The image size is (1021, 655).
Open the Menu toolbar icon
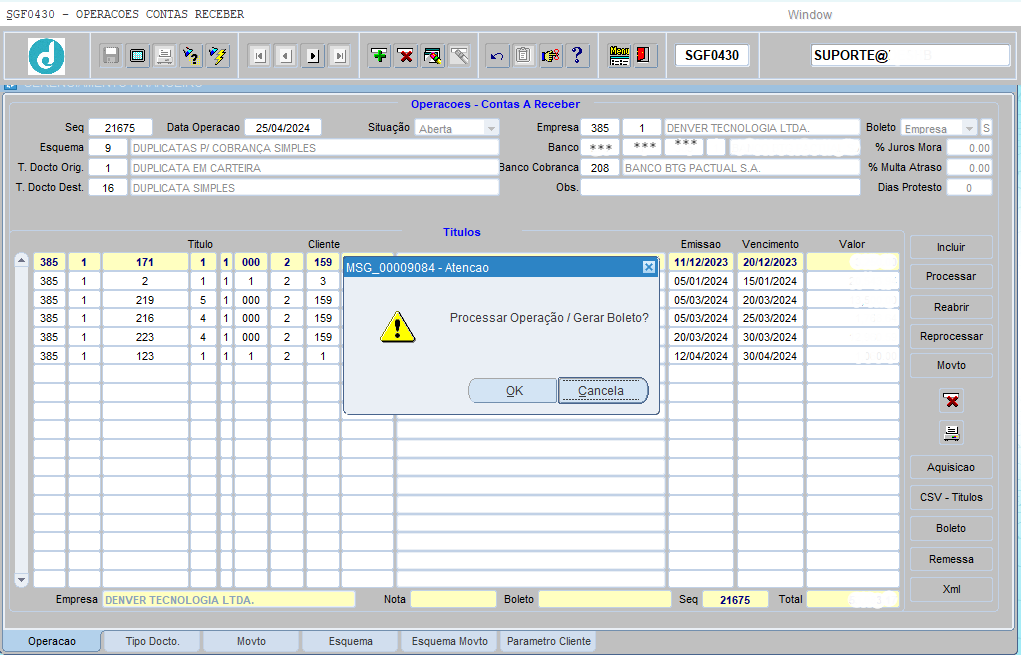(x=619, y=55)
